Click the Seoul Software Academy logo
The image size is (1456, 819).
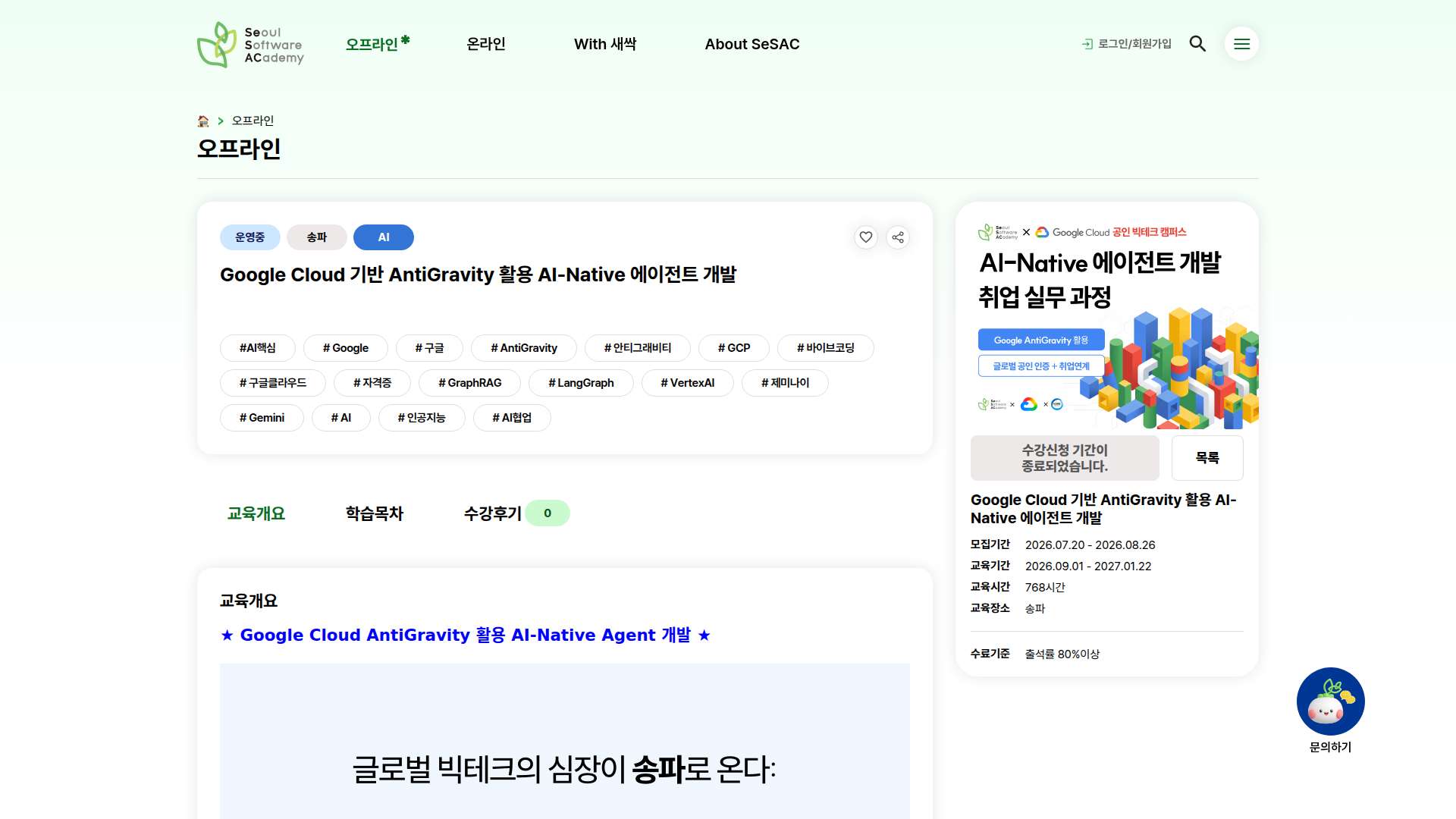pyautogui.click(x=250, y=44)
